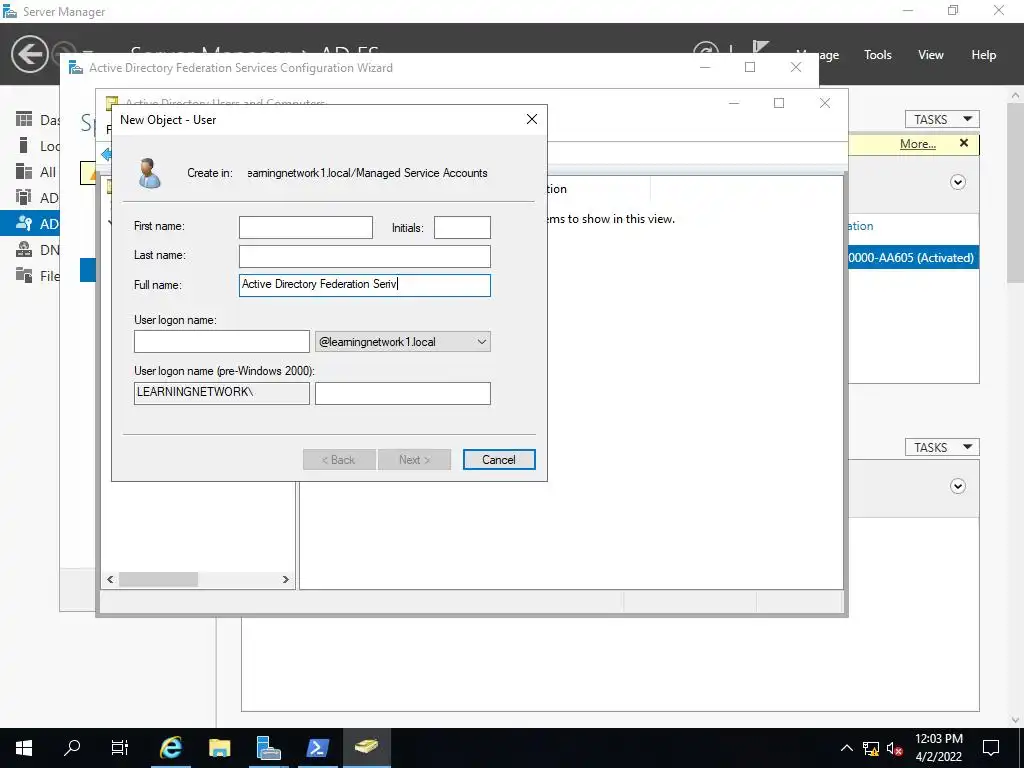Click the User logon name field

pos(221,342)
